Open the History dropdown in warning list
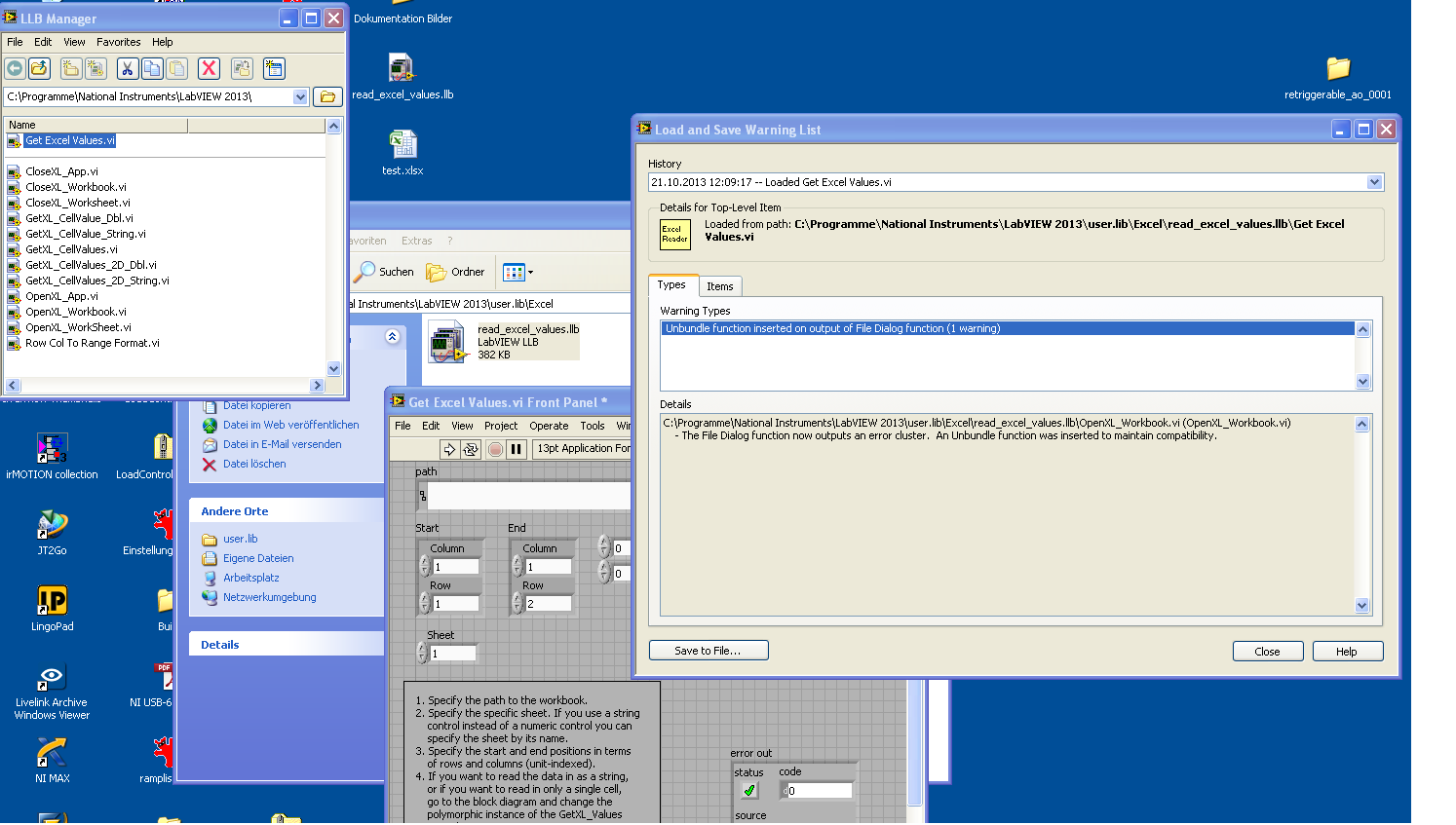The width and height of the screenshot is (1456, 825). point(1374,182)
